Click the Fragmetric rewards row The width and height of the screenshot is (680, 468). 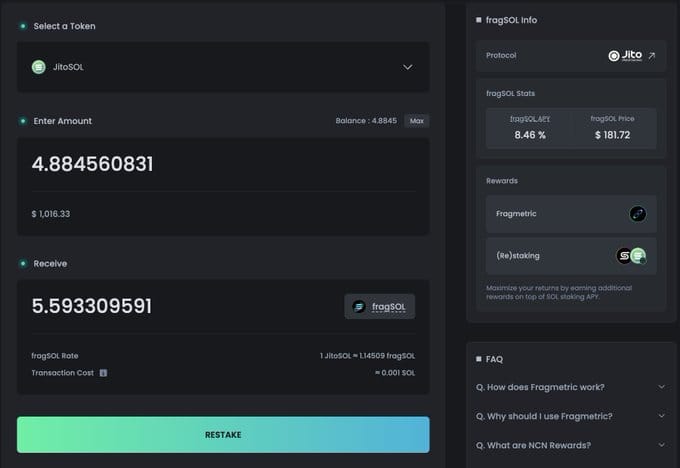[x=571, y=214]
